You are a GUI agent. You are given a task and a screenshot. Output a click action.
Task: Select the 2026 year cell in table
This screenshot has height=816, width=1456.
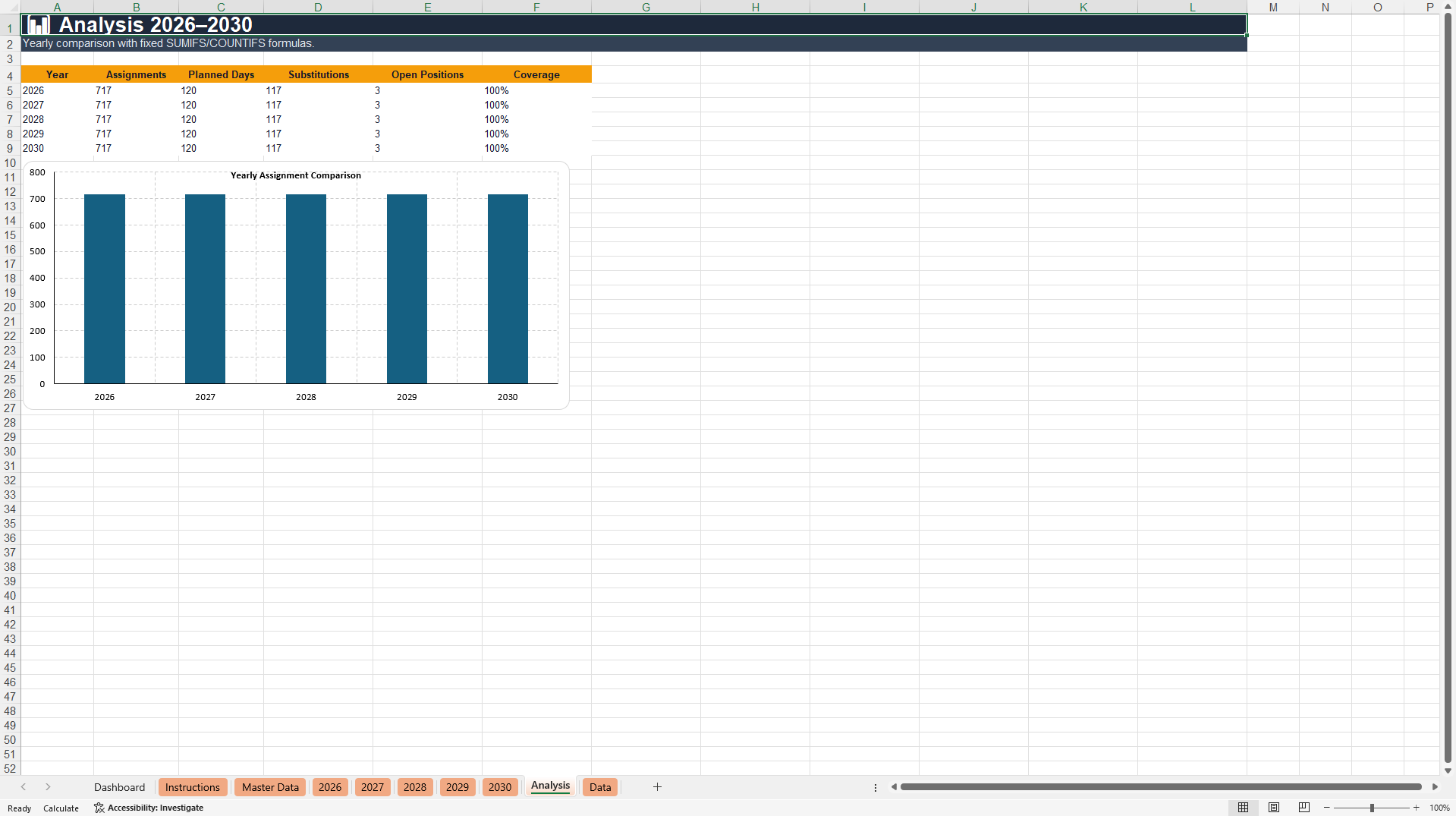click(x=57, y=90)
